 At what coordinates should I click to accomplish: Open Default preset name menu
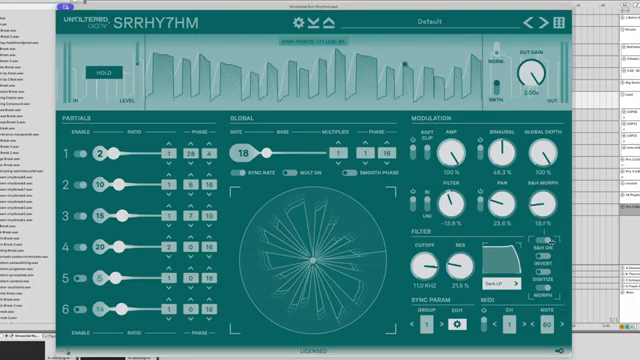[x=429, y=22]
